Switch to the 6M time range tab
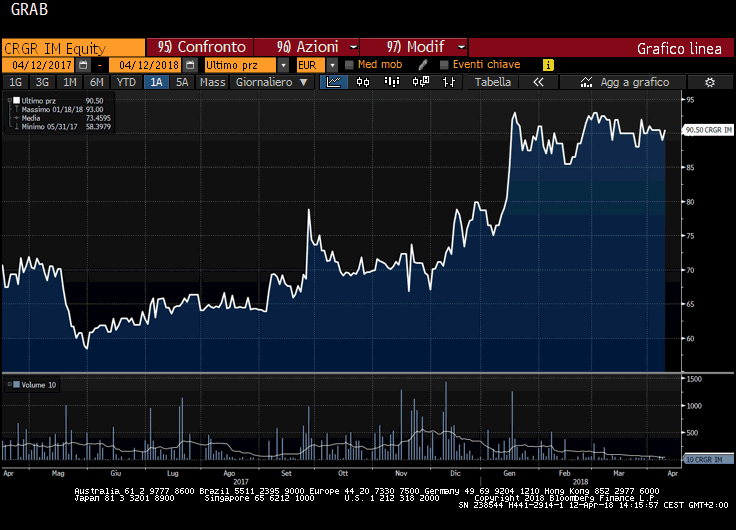736x530 pixels. pos(96,82)
